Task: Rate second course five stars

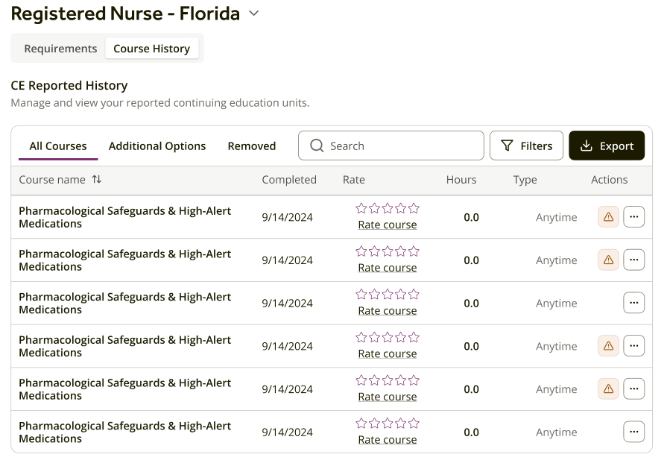Action: 414,252
